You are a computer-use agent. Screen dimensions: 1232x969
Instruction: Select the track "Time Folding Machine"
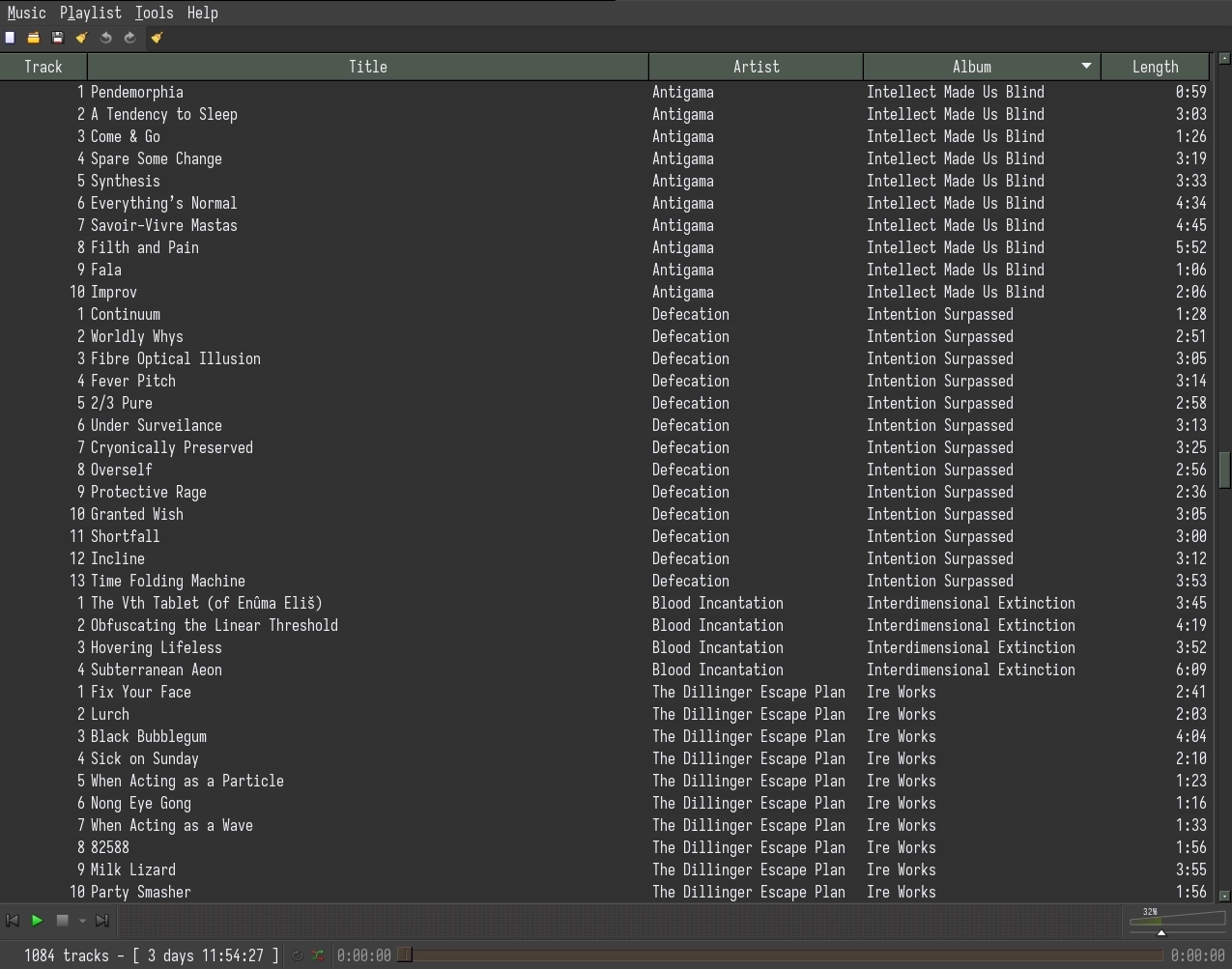[x=605, y=581]
